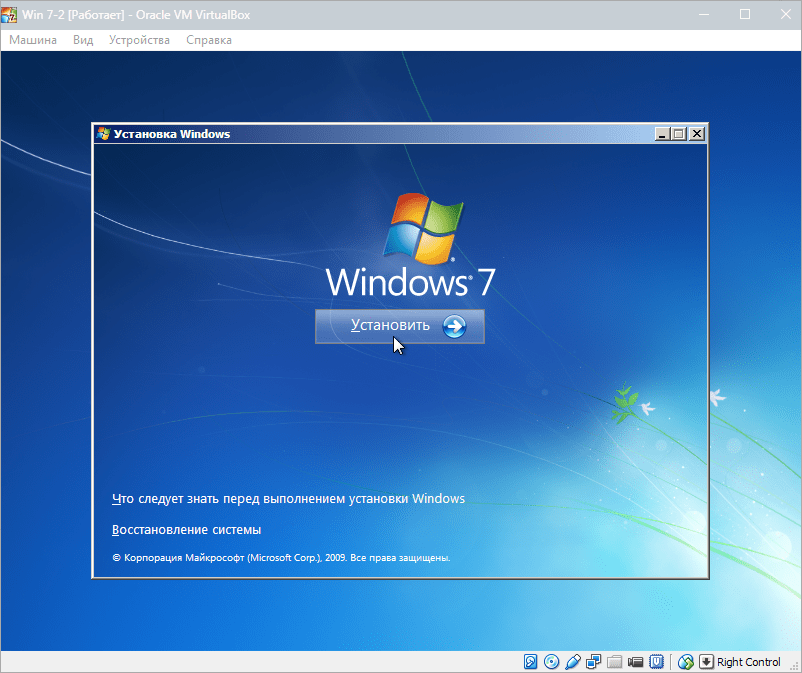Click the Windows setup flag title icon
The height and width of the screenshot is (673, 802).
pyautogui.click(x=103, y=134)
